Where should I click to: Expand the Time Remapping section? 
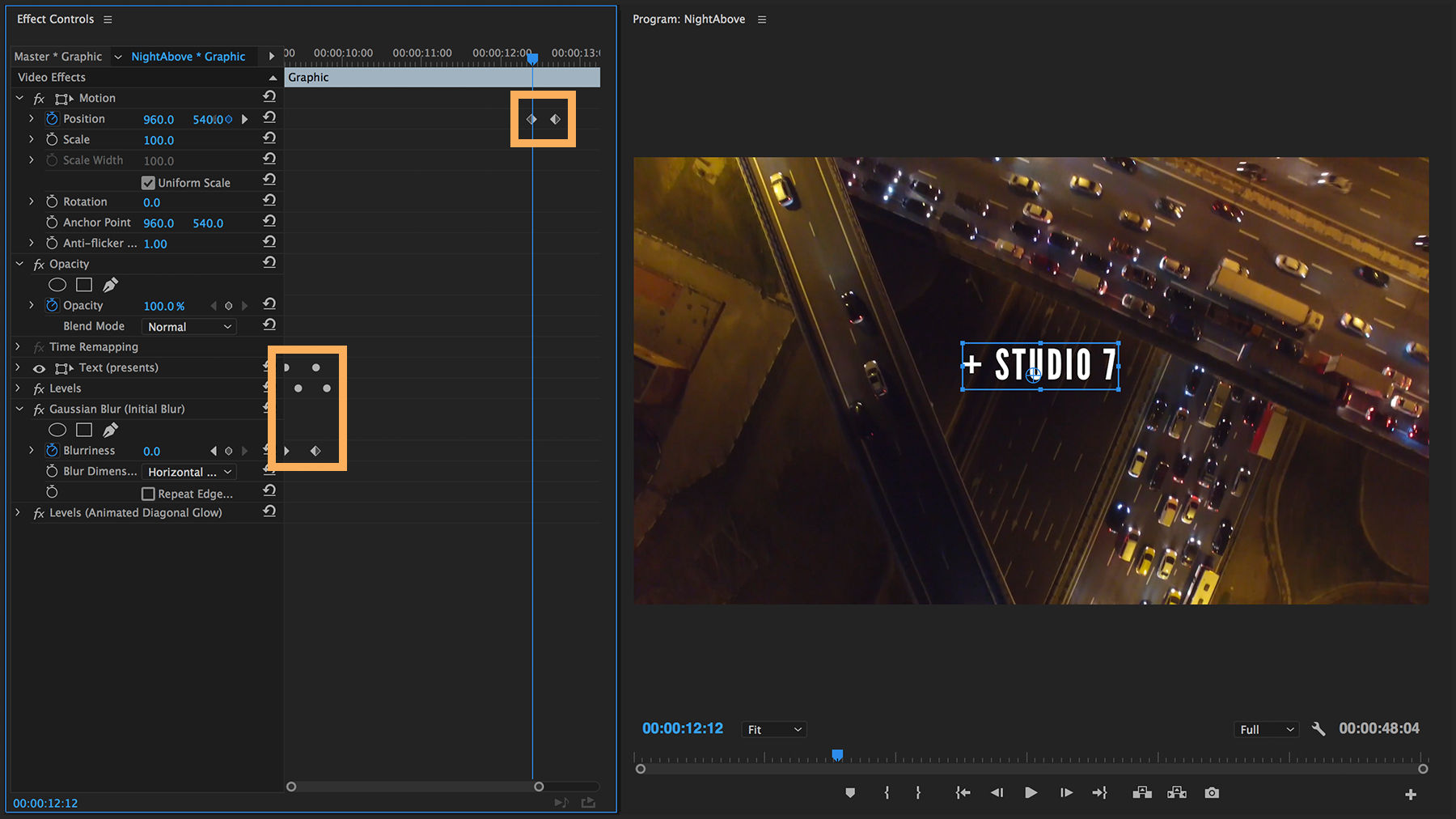[x=17, y=346]
